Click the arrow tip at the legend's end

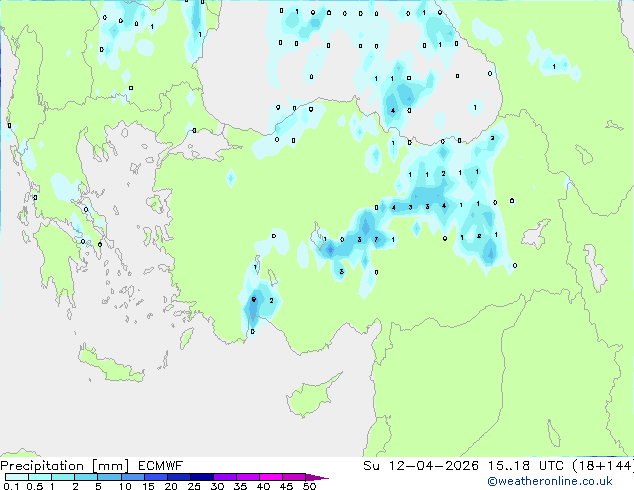[317, 477]
